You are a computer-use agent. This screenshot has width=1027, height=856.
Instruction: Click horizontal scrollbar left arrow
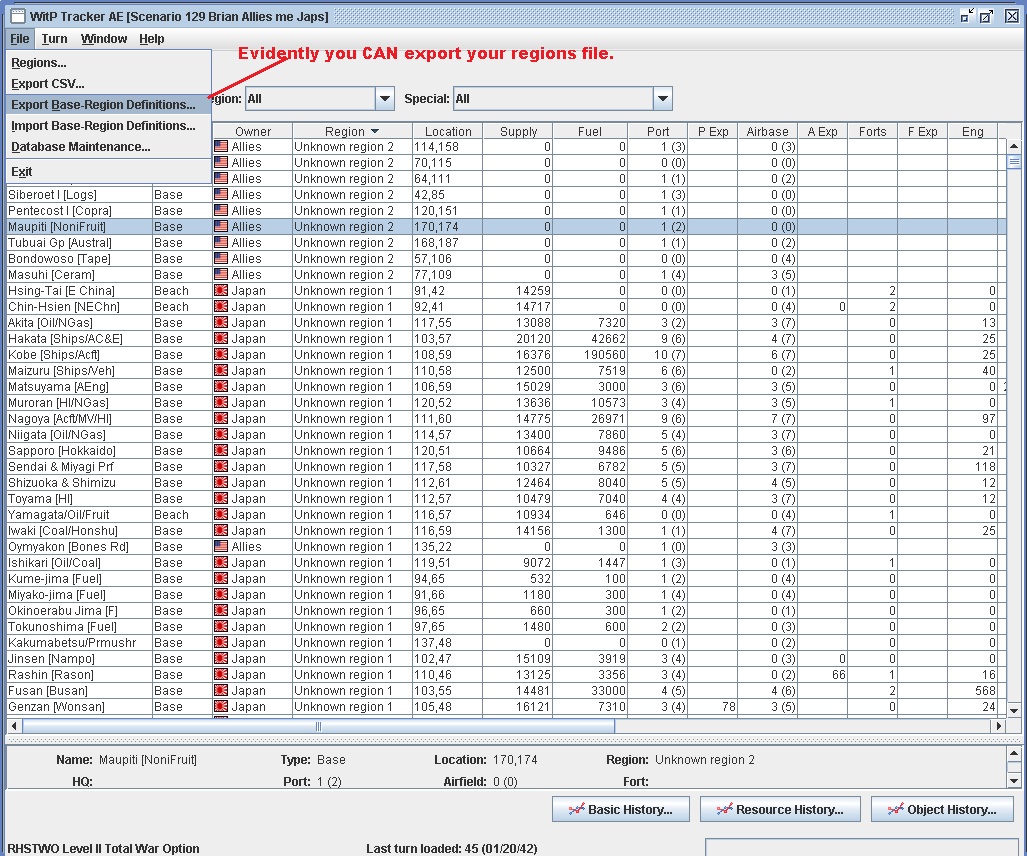[14, 726]
